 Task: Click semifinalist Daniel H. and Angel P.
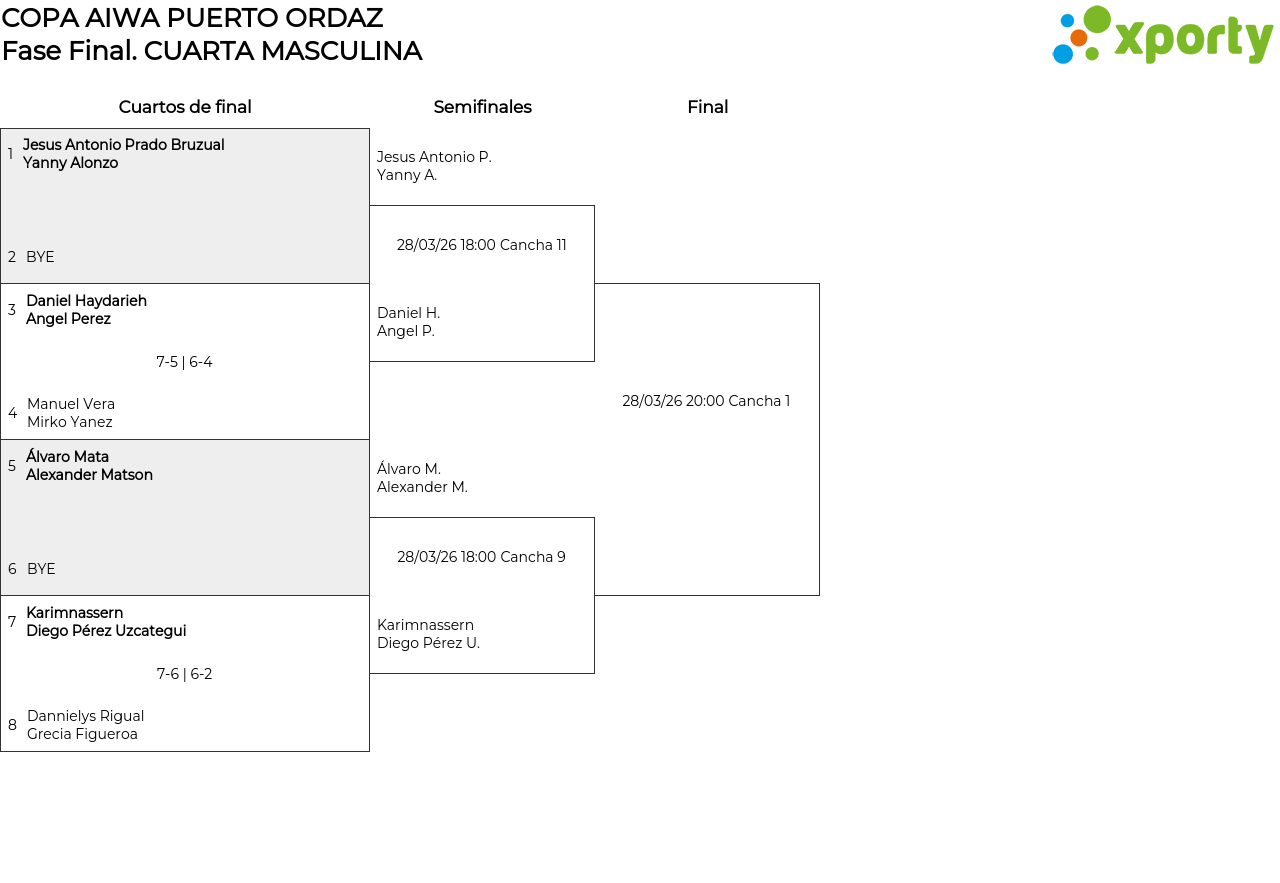pyautogui.click(x=408, y=322)
